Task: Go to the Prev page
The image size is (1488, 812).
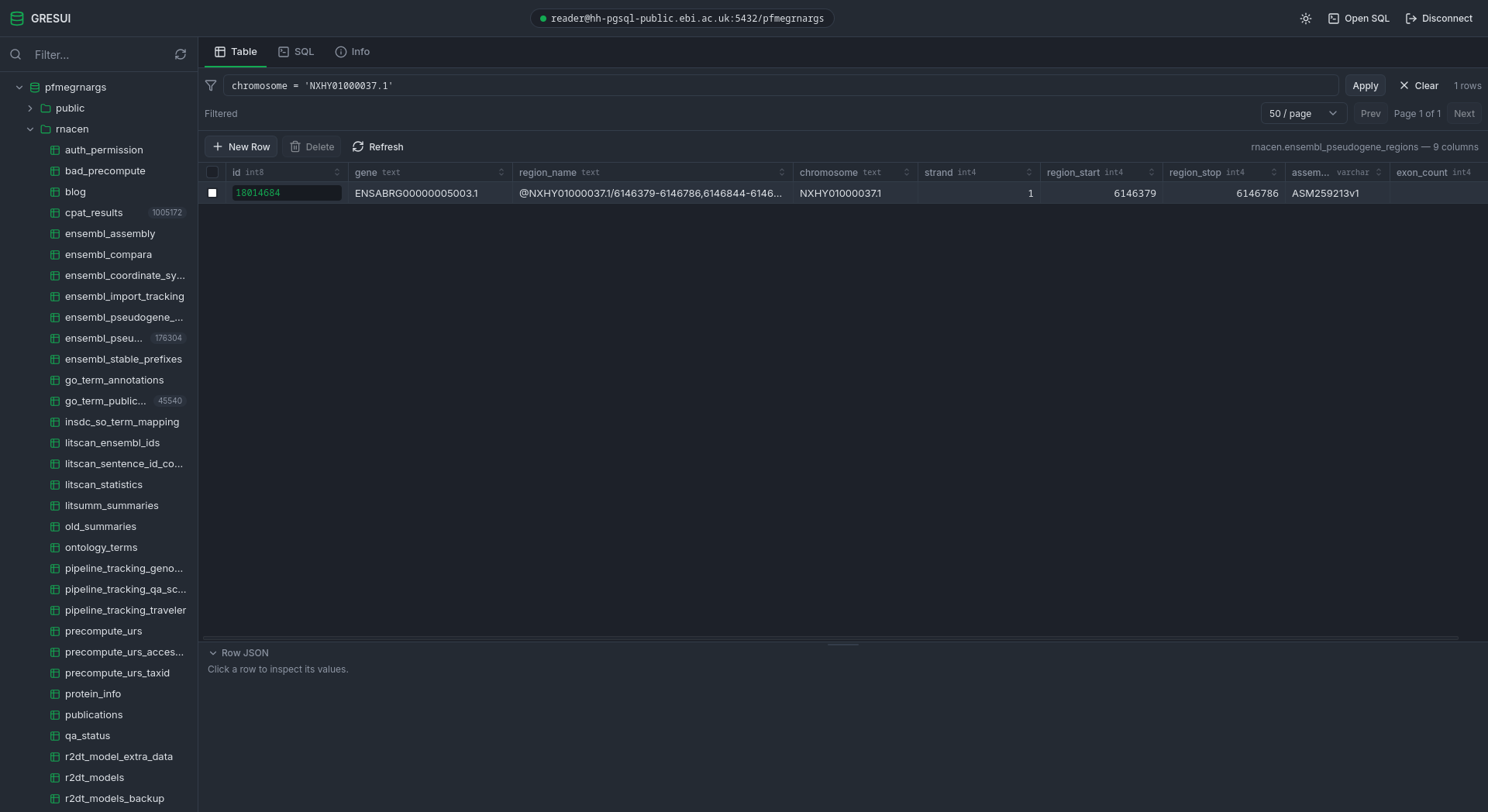Action: tap(1370, 114)
